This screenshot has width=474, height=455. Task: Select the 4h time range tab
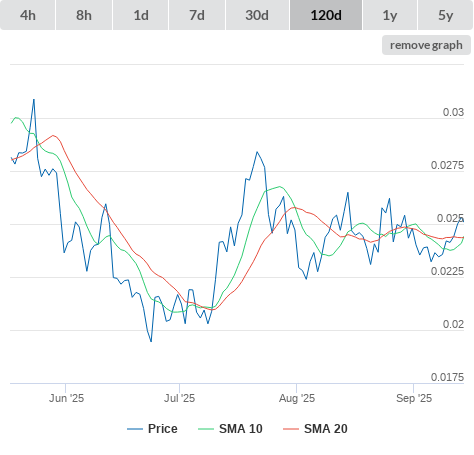click(28, 15)
